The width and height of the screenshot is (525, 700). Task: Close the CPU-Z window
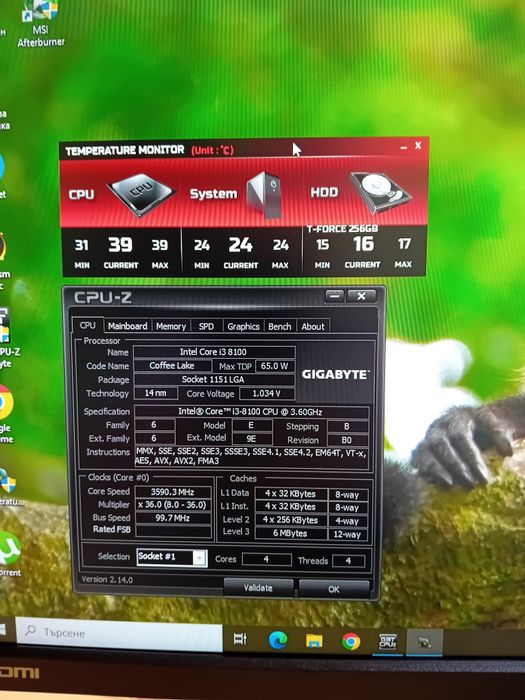[361, 296]
